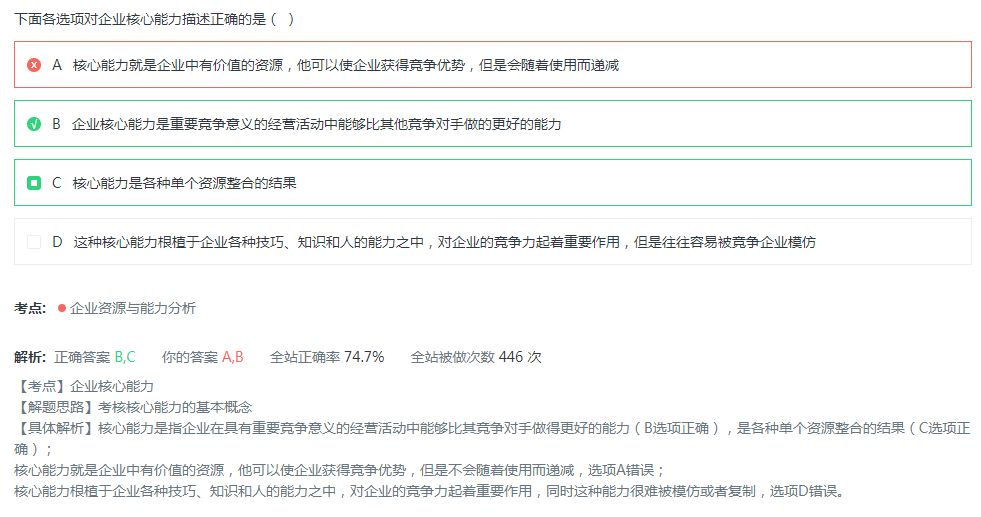Select option A text about 随着使用而递减

(345, 65)
